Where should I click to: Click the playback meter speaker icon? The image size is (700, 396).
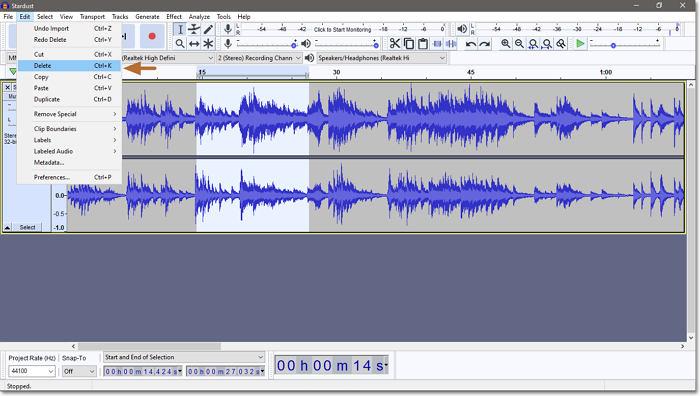[x=462, y=29]
